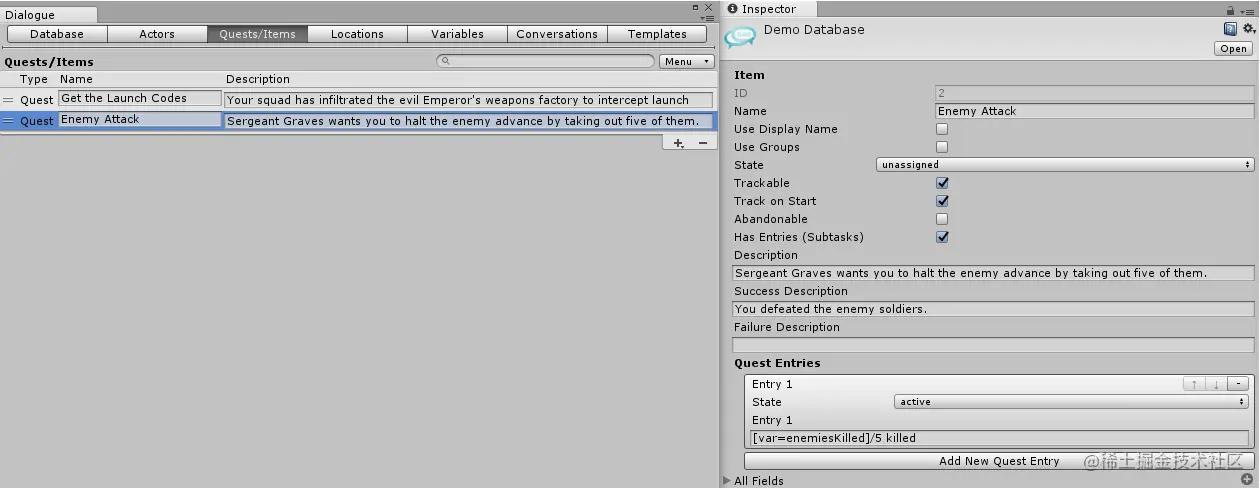Switch to the Actors tab
Viewport: 1260px width, 488px height.
[157, 34]
